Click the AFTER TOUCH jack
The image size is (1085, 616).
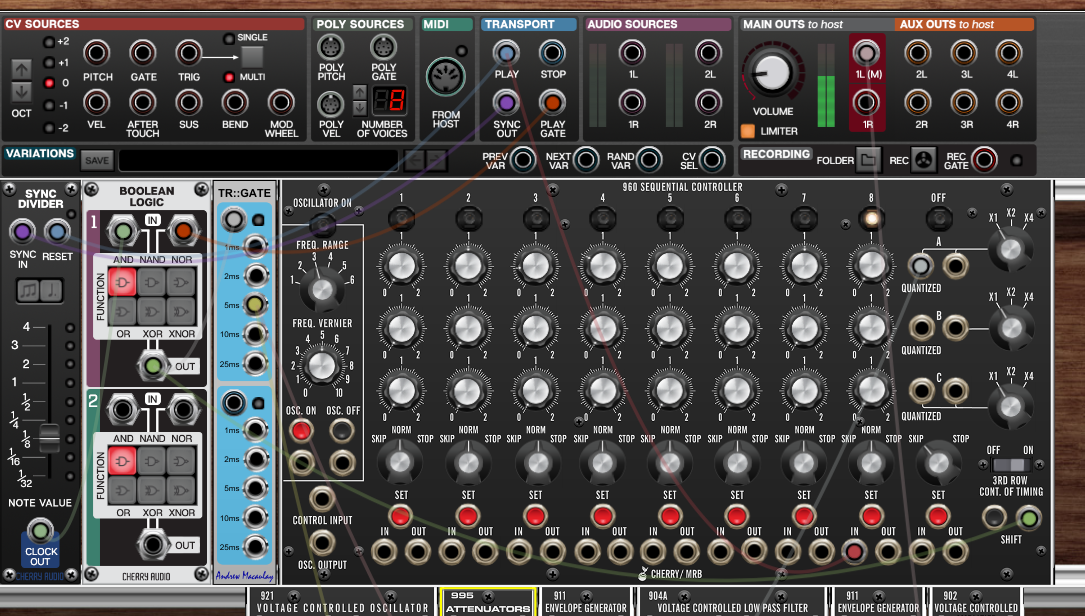(143, 103)
